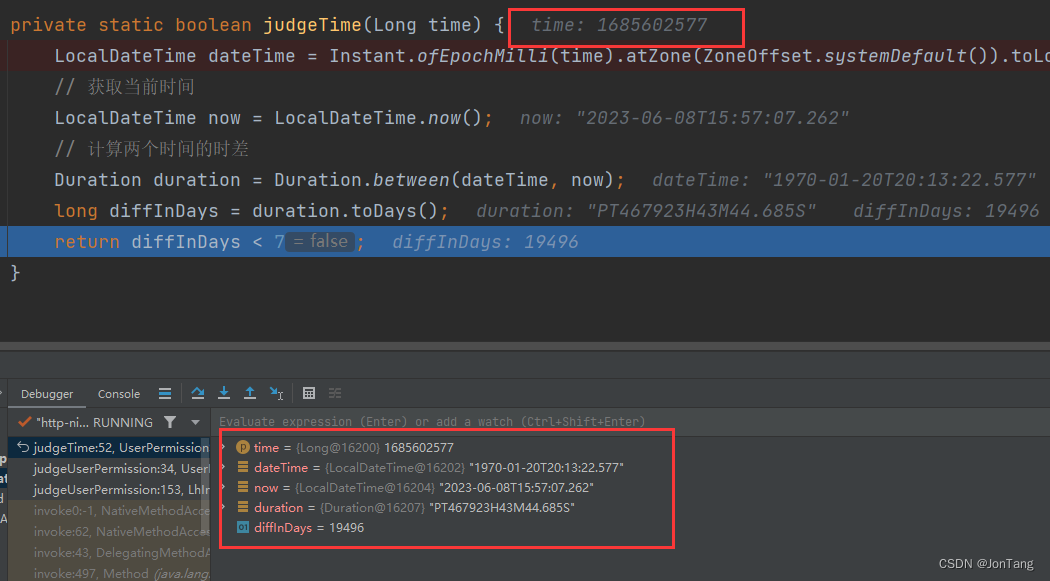Click the layout settings icon beside the calculator

pos(333,393)
